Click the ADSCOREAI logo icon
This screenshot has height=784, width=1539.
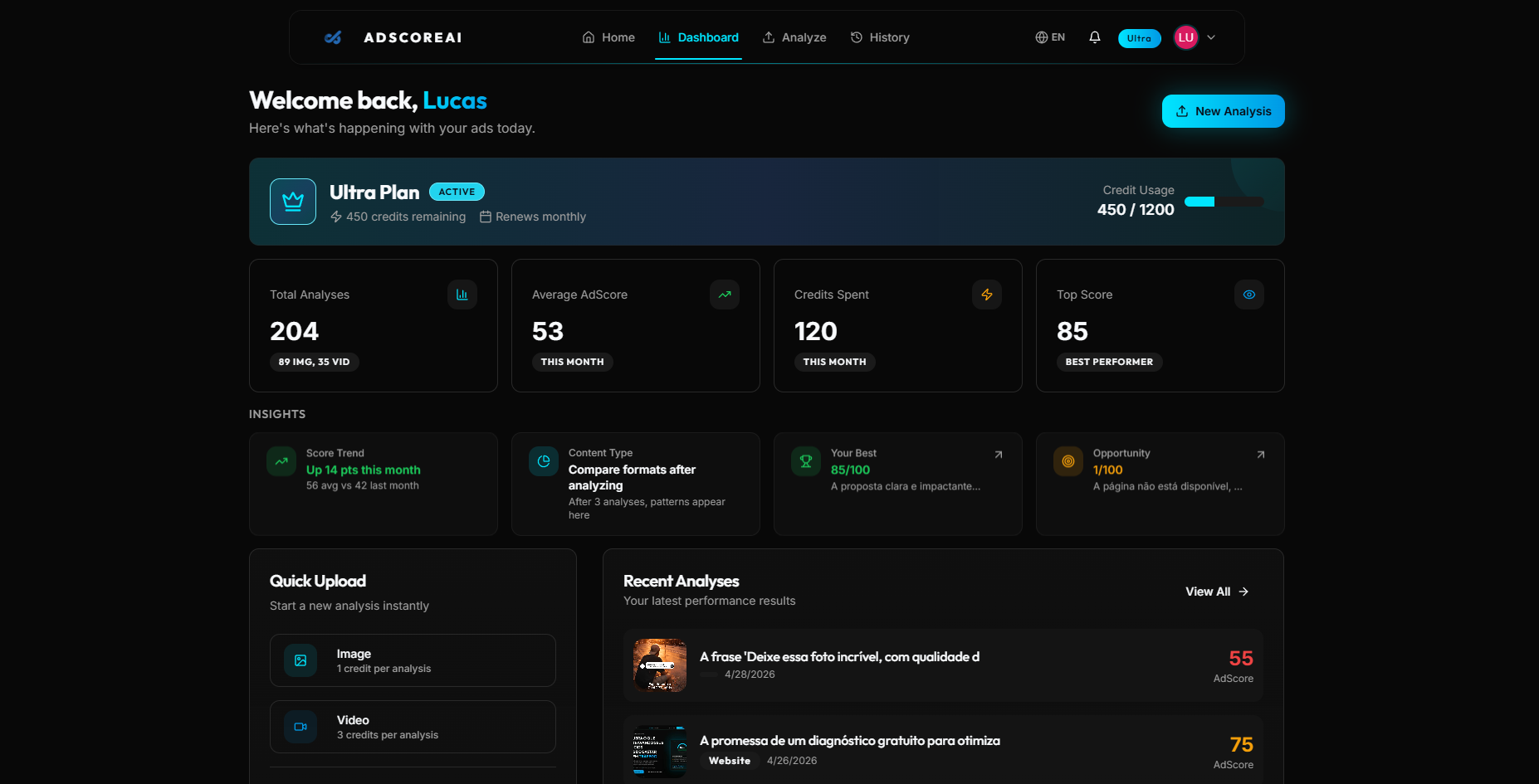331,37
